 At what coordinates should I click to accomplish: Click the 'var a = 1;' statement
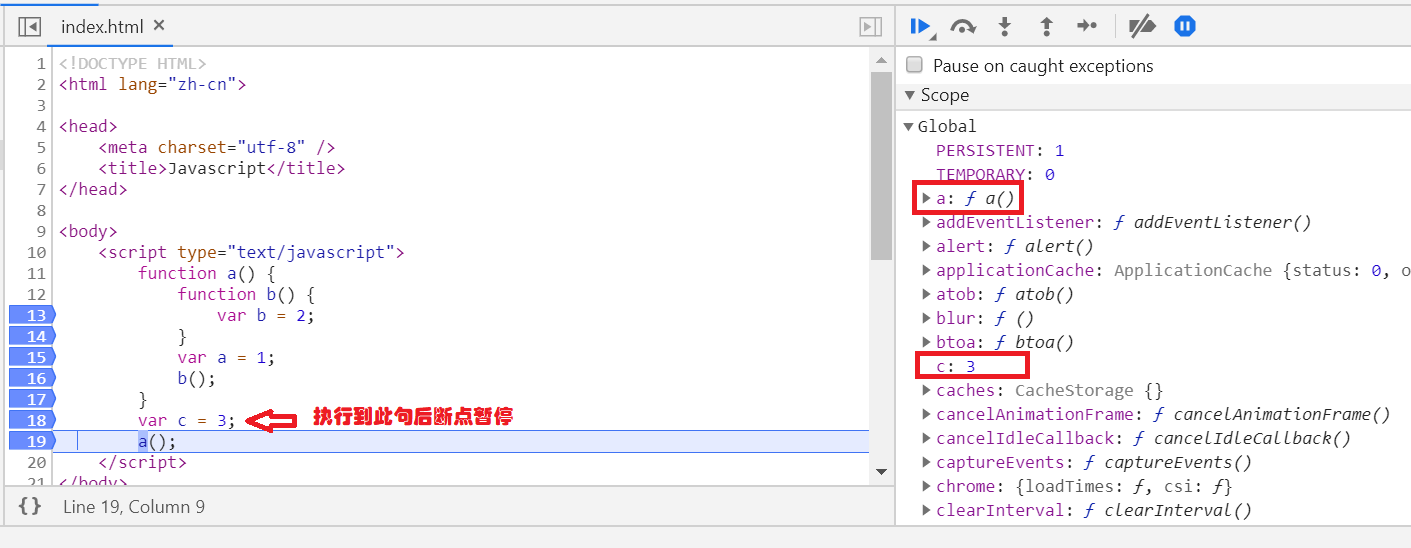click(x=226, y=357)
